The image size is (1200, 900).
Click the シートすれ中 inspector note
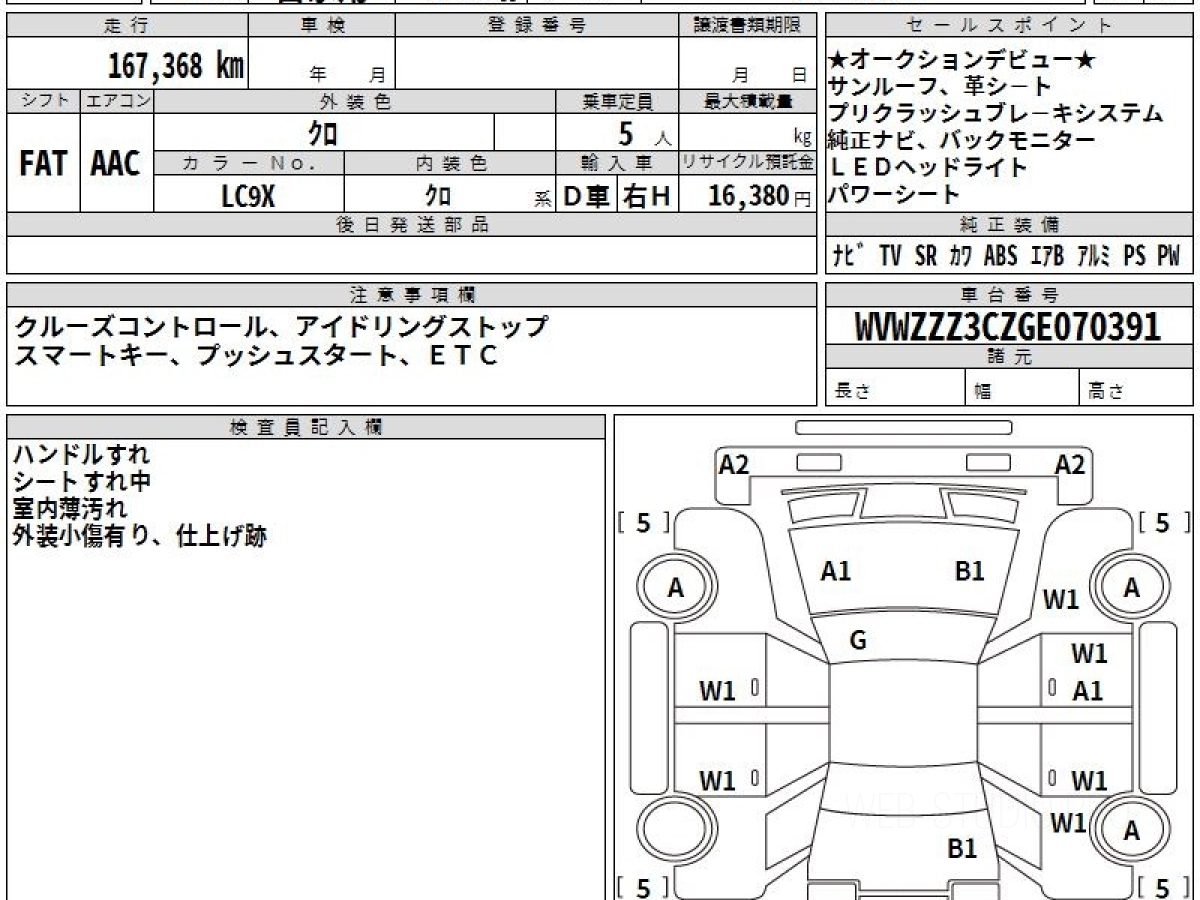tap(82, 482)
